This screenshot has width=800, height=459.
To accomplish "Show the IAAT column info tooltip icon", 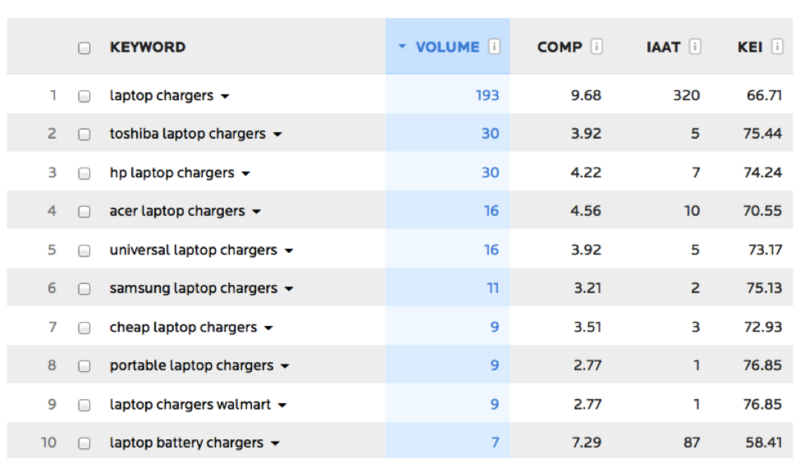I will pyautogui.click(x=694, y=46).
